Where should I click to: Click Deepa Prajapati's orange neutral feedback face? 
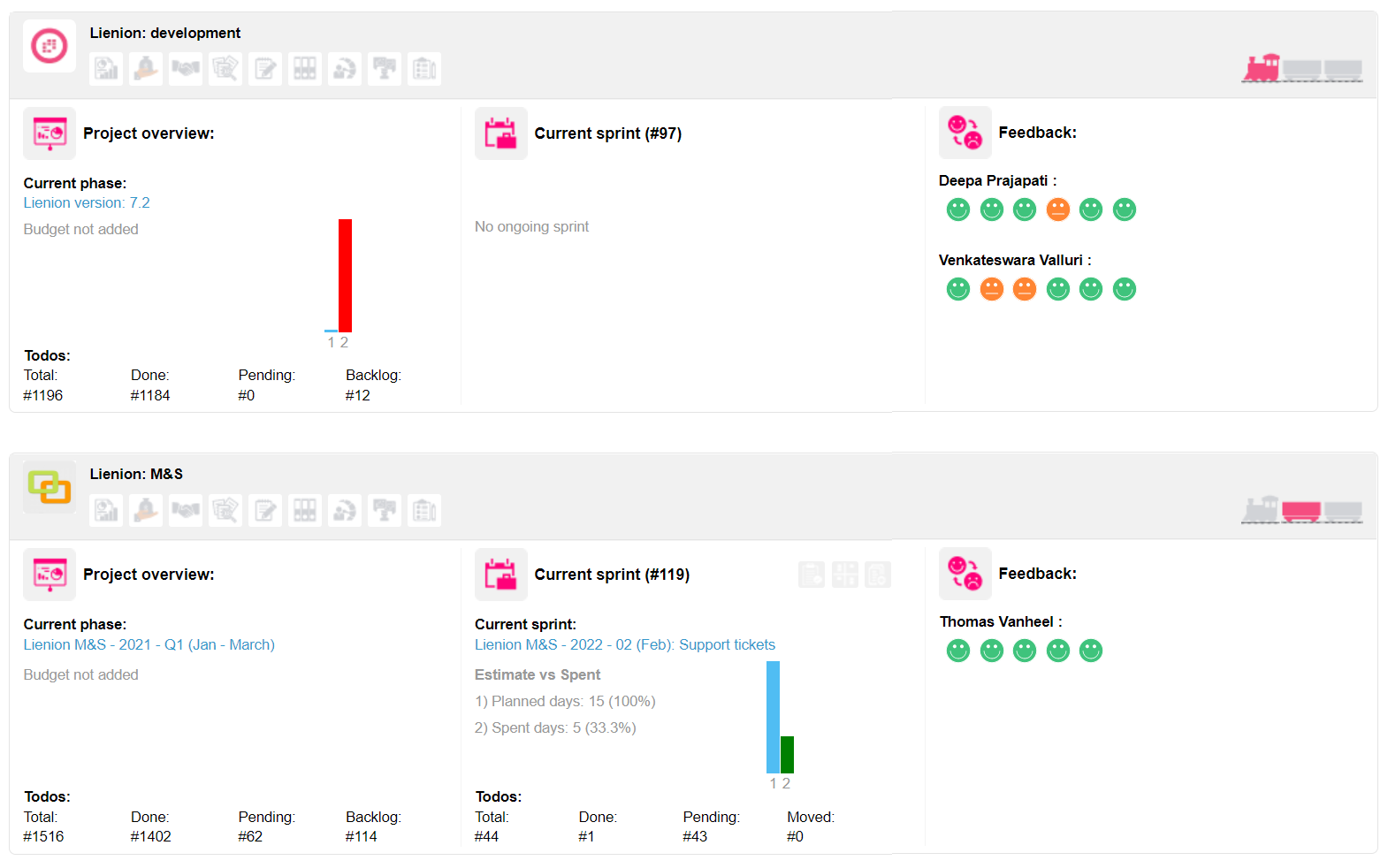(x=1058, y=209)
